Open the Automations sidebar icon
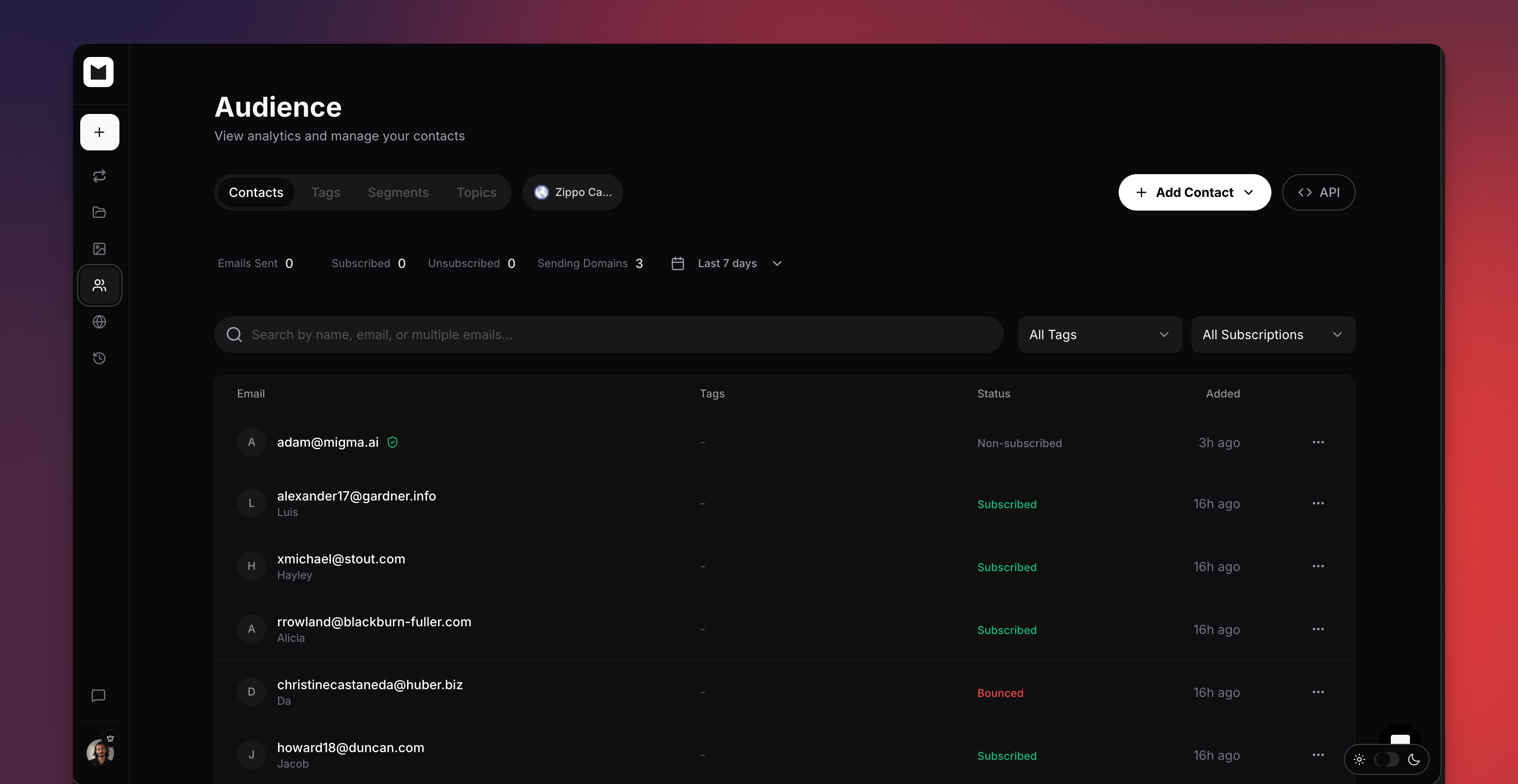 99,175
